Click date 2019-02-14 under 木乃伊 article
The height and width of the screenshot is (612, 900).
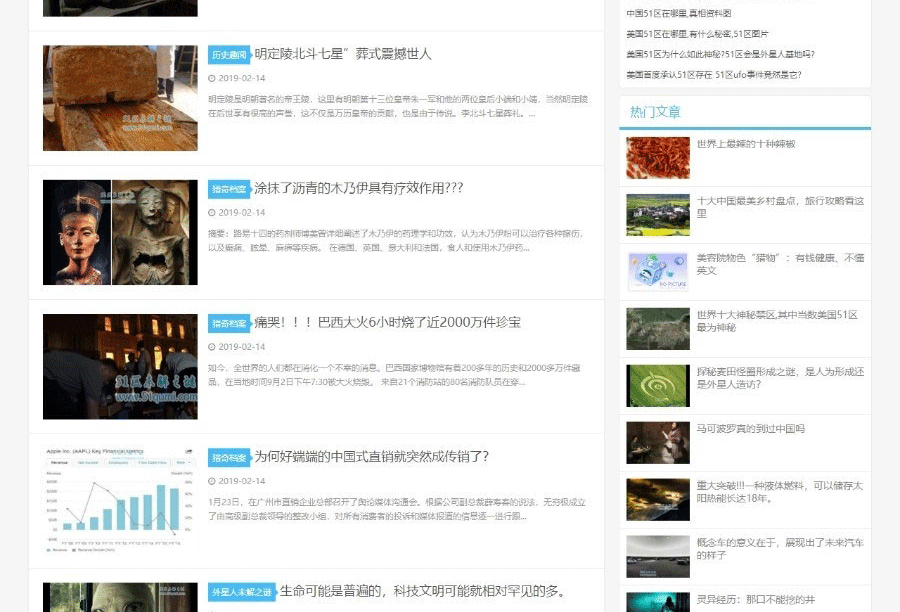[242, 212]
